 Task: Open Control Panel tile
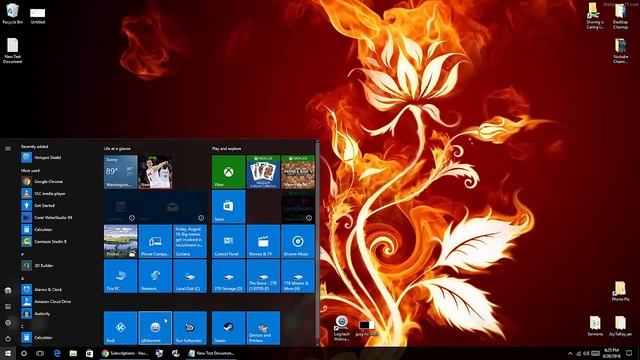point(229,241)
